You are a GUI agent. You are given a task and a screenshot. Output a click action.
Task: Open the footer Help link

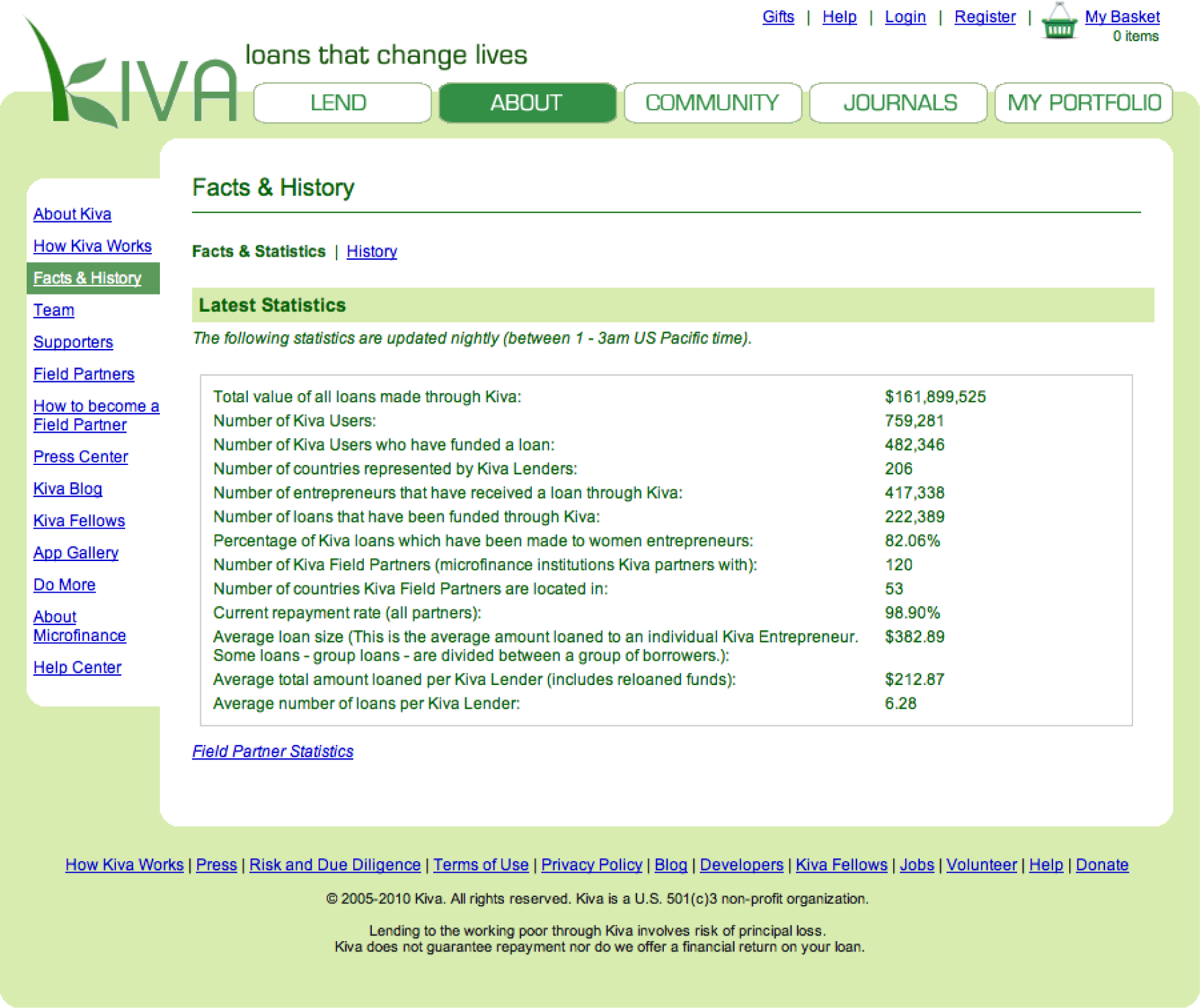point(1046,865)
